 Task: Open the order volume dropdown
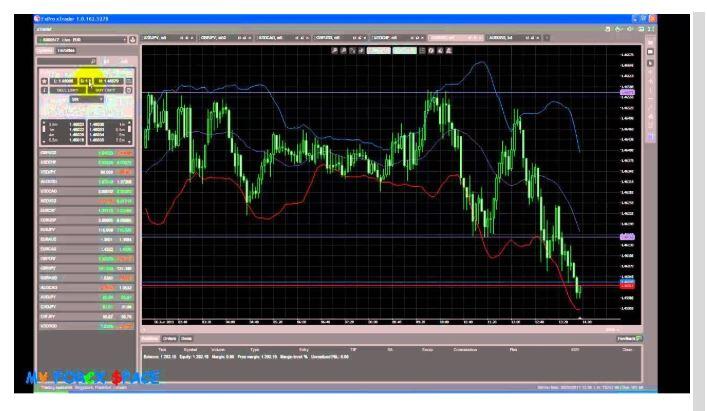87,99
